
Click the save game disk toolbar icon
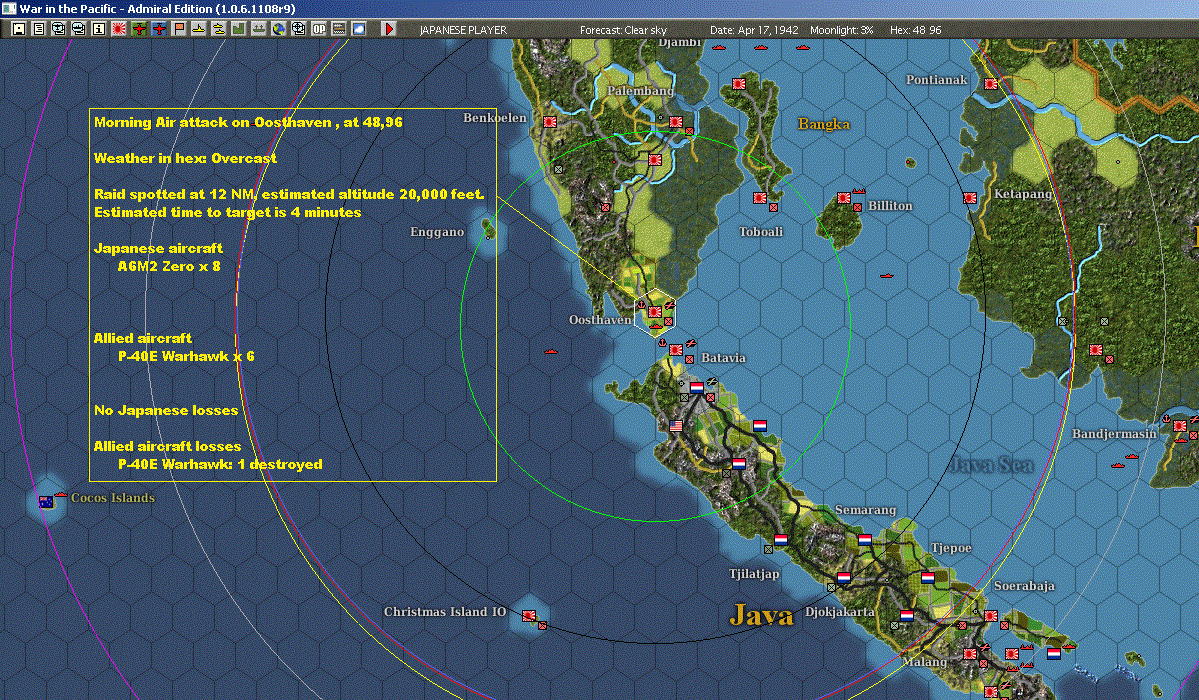point(19,29)
